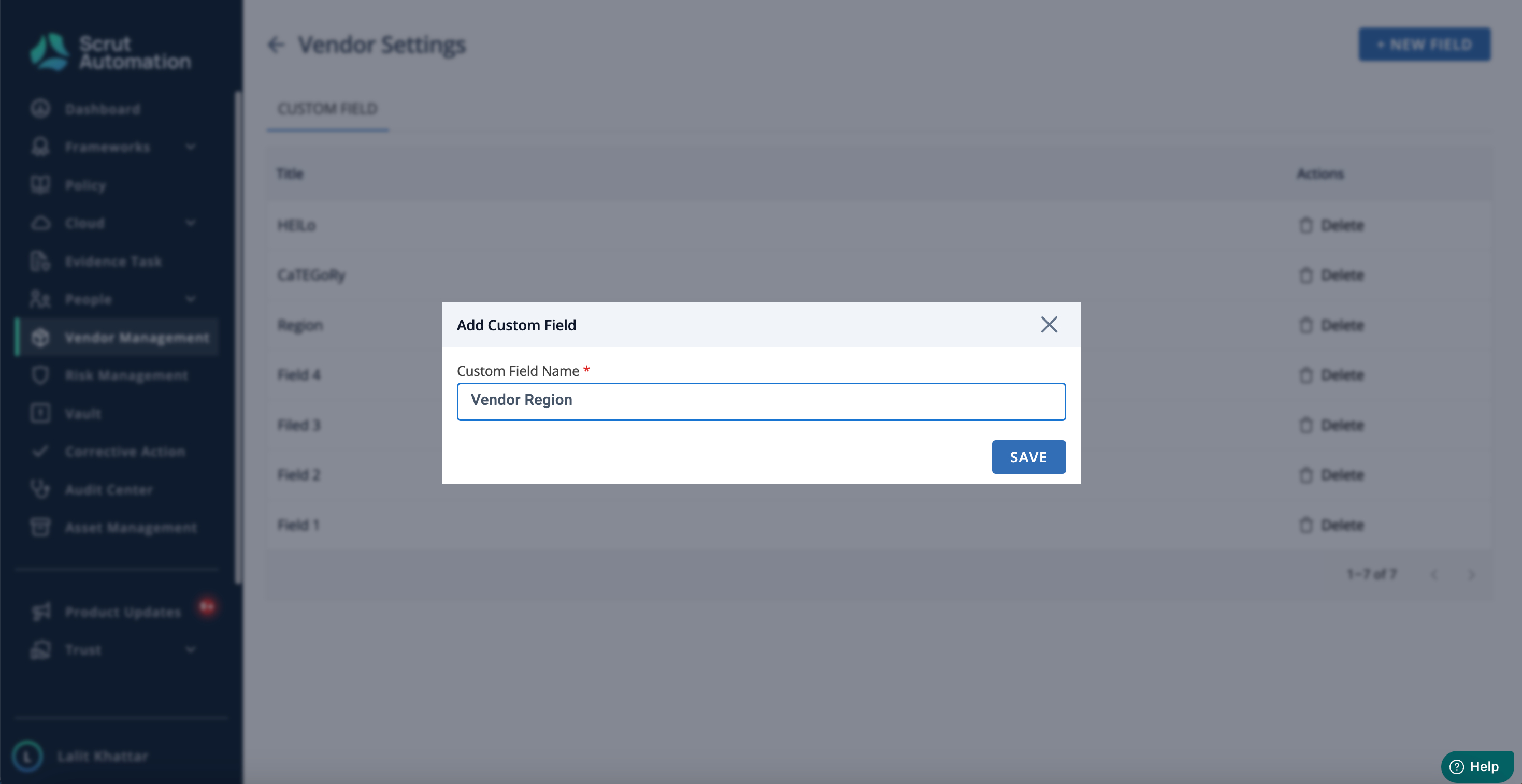
Task: Click the People sidebar icon
Action: 40,299
